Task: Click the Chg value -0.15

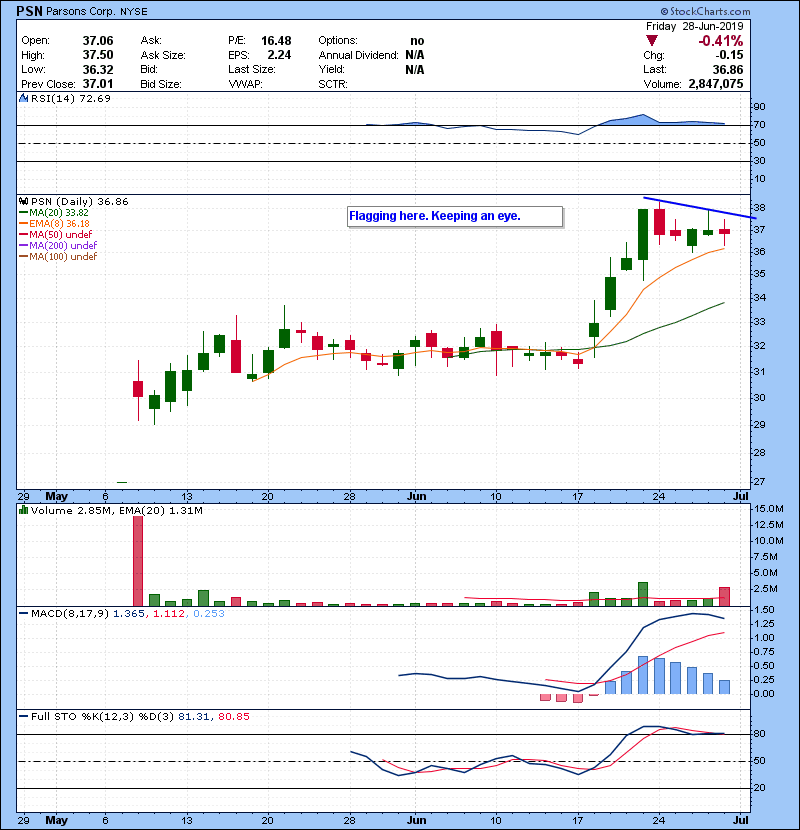Action: pos(729,55)
